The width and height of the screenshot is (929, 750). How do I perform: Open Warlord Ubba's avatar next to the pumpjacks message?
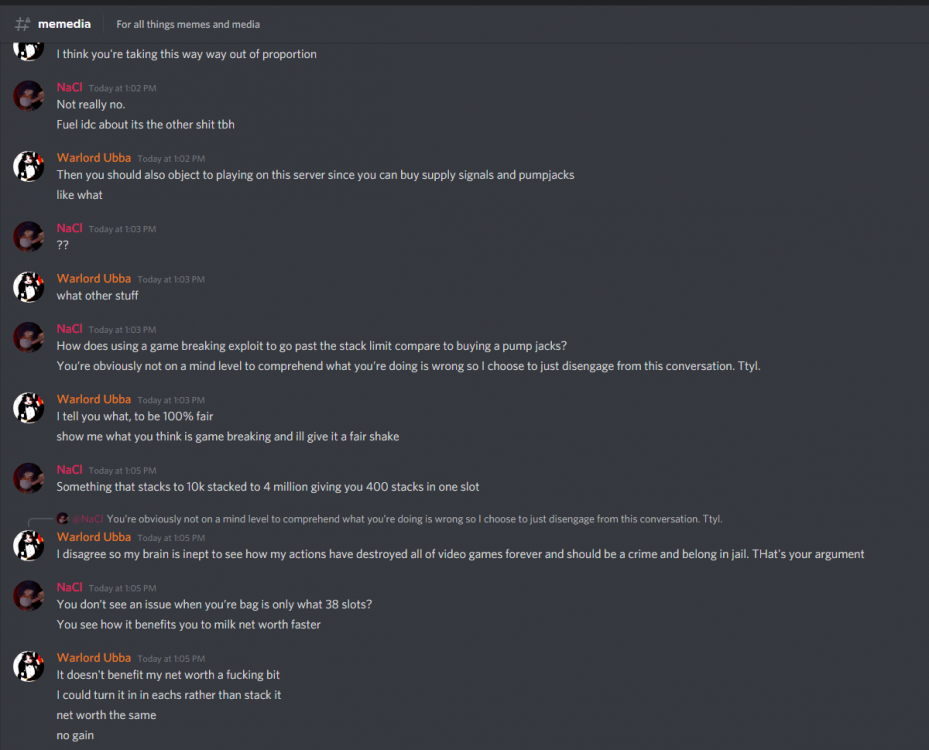[x=28, y=166]
